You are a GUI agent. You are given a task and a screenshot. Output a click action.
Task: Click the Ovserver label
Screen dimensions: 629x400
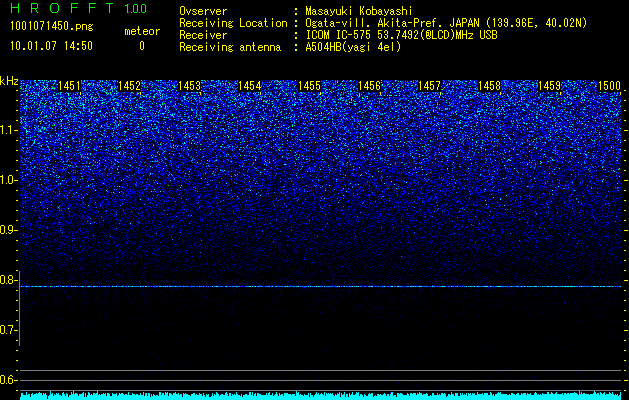click(203, 11)
